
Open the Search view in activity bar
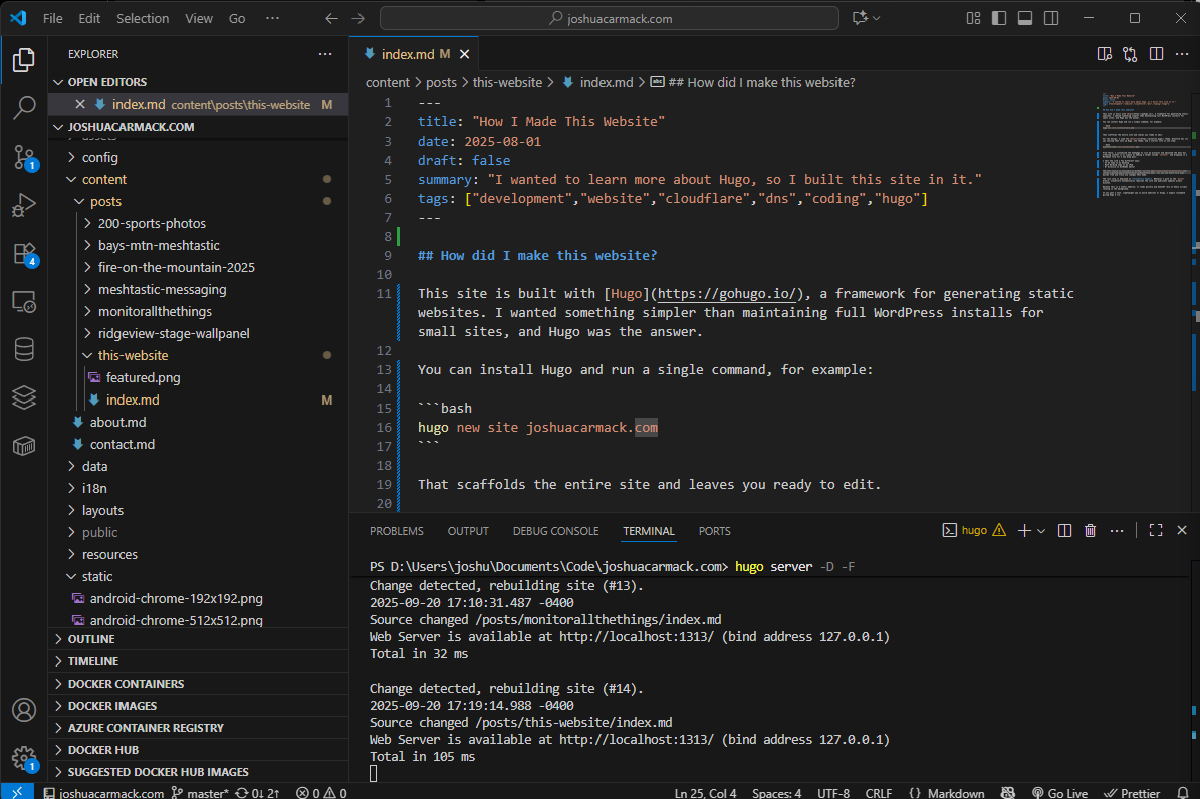24,108
